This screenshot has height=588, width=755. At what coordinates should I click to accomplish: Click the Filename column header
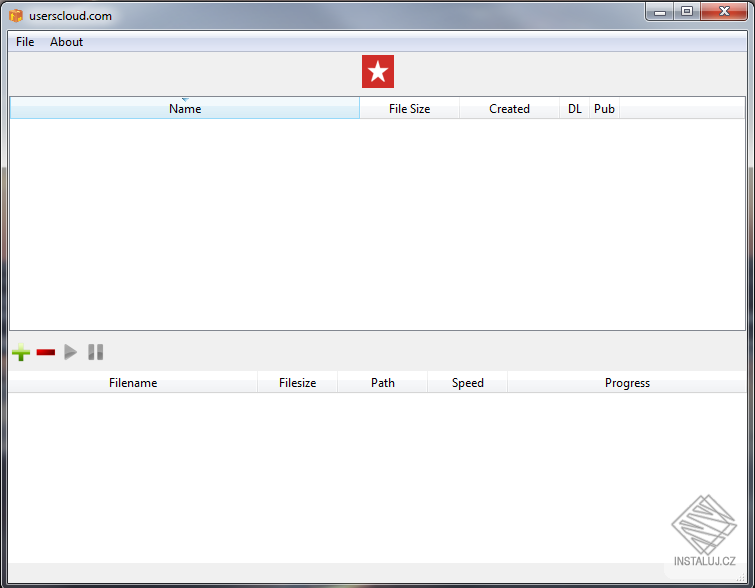(133, 382)
